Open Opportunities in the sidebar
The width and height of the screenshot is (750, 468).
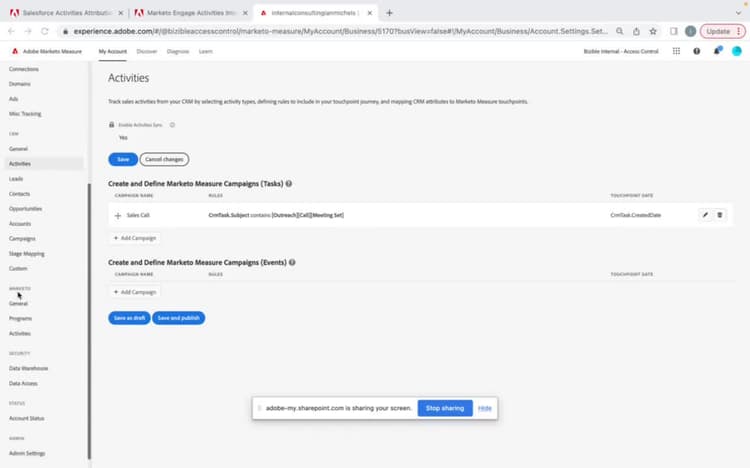click(x=25, y=209)
